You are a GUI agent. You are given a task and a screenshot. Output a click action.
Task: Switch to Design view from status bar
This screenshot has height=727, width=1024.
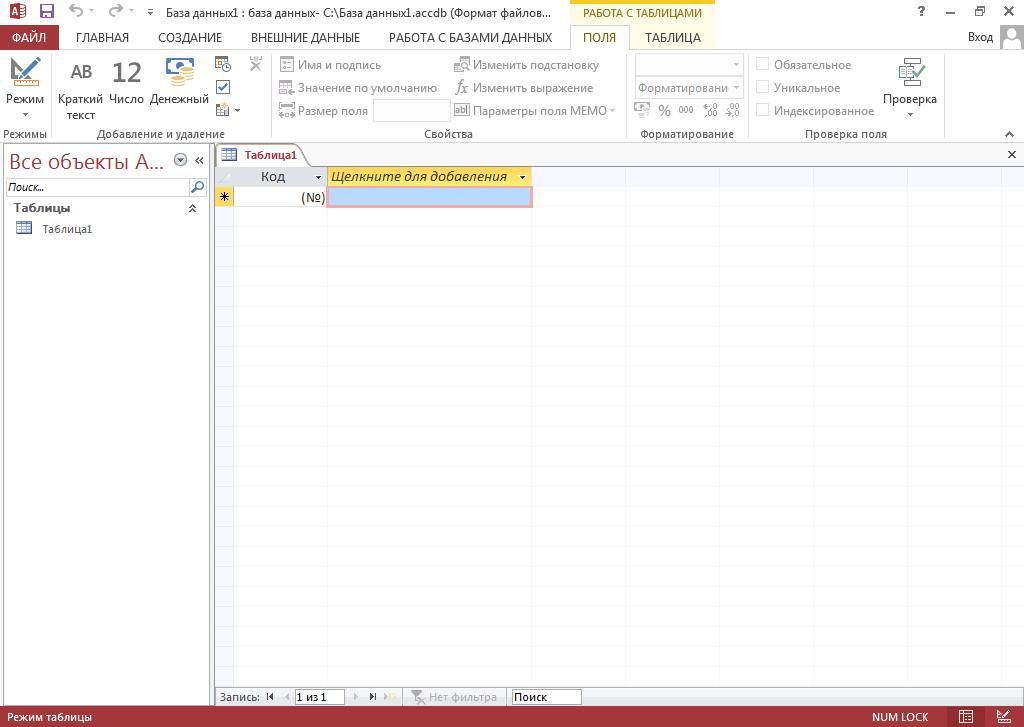[1002, 717]
